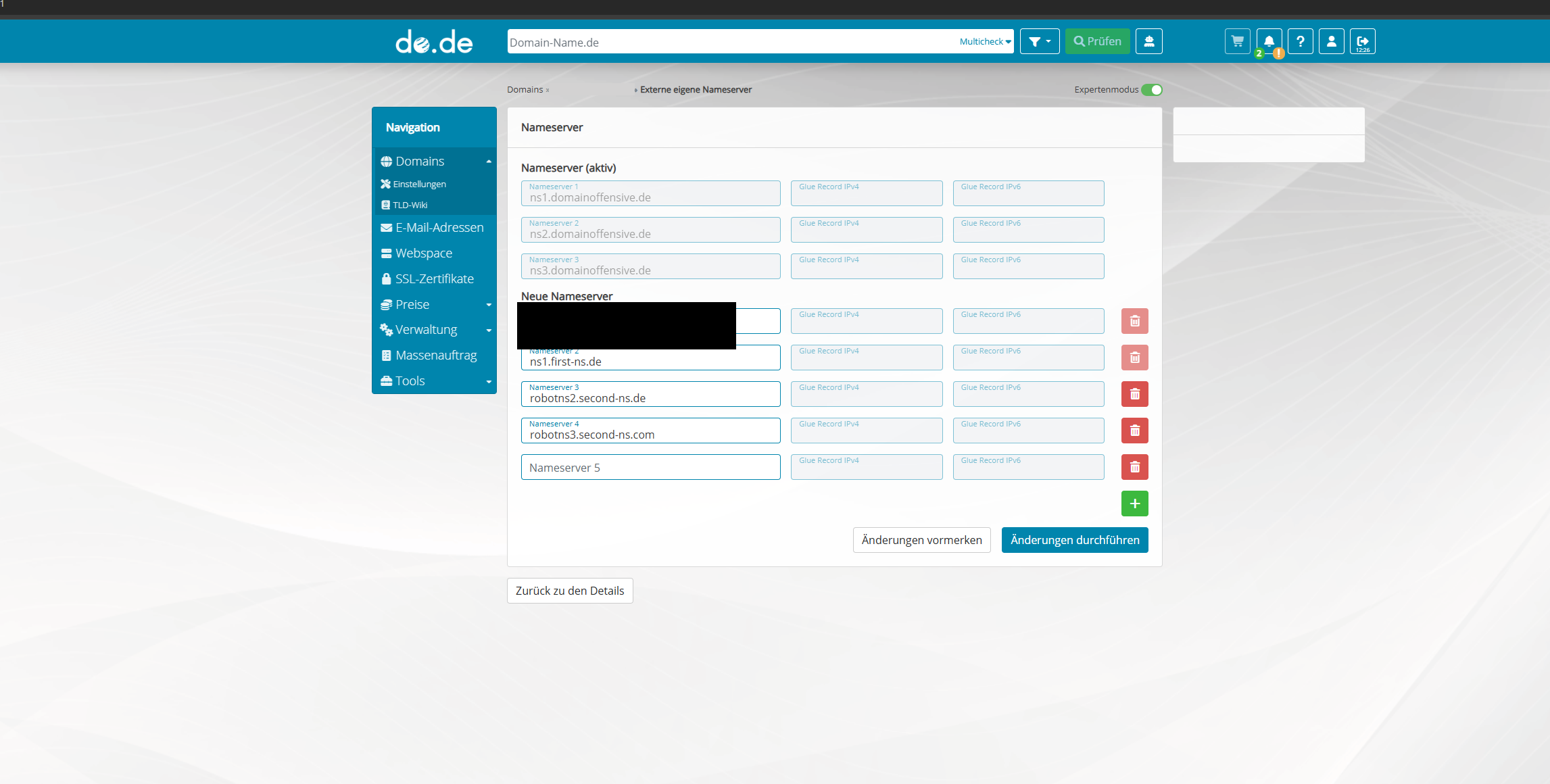The height and width of the screenshot is (784, 1550).
Task: Open Domains in navigation
Action: pyautogui.click(x=420, y=162)
